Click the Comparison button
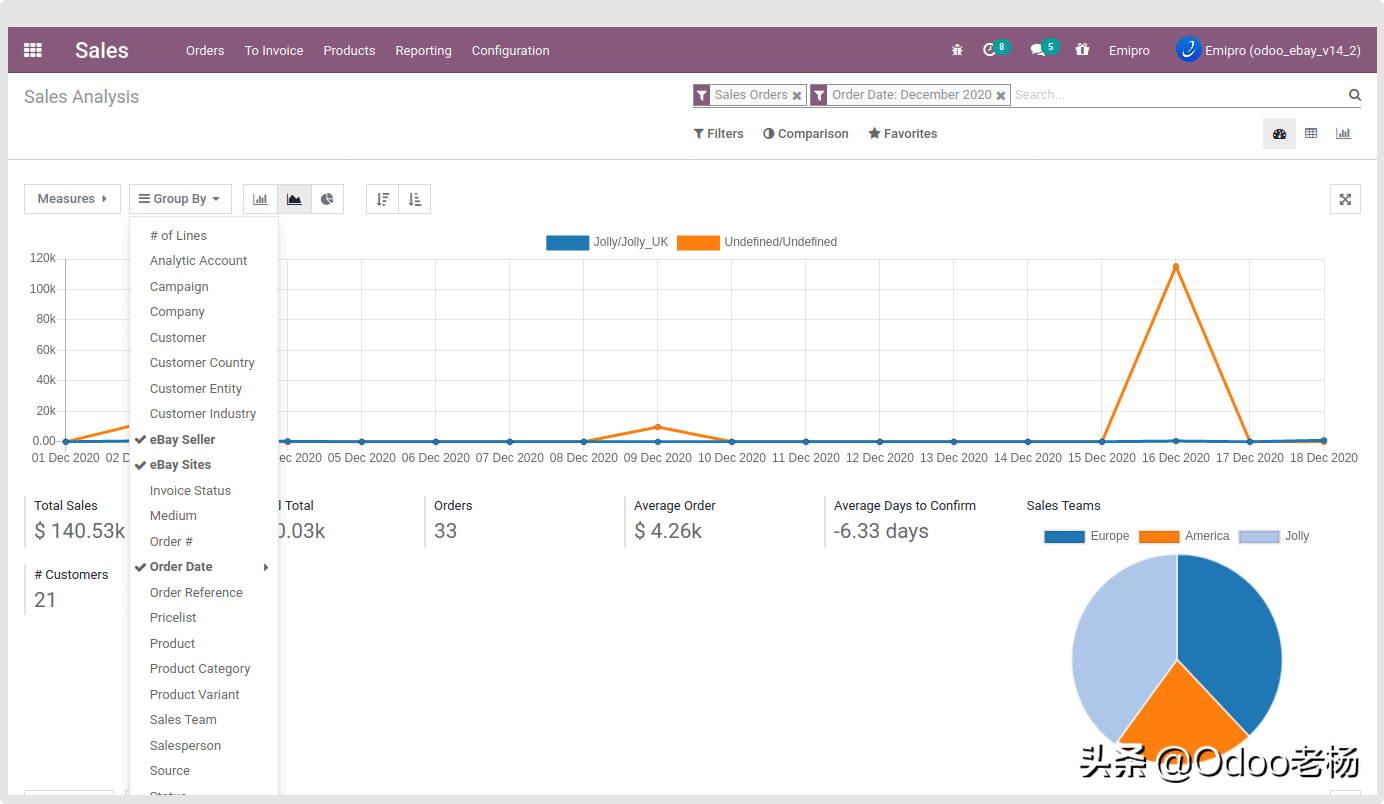 pyautogui.click(x=806, y=134)
